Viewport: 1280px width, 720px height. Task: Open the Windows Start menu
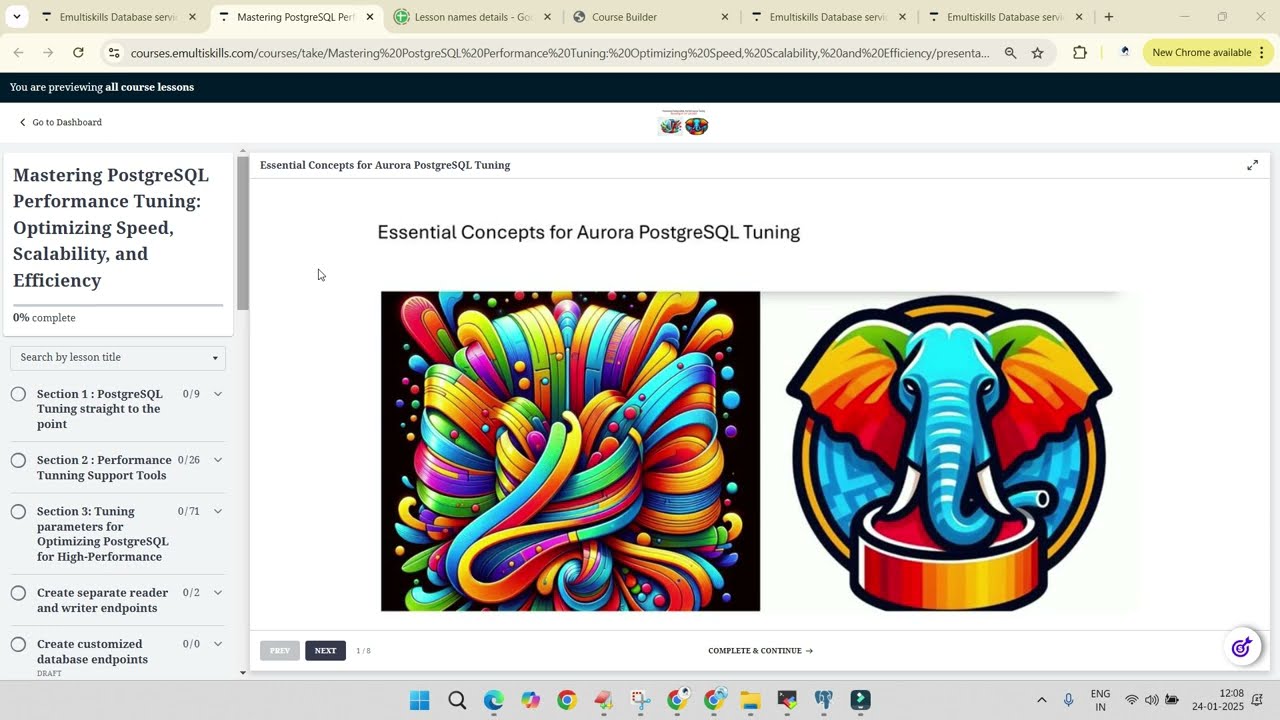click(x=420, y=700)
